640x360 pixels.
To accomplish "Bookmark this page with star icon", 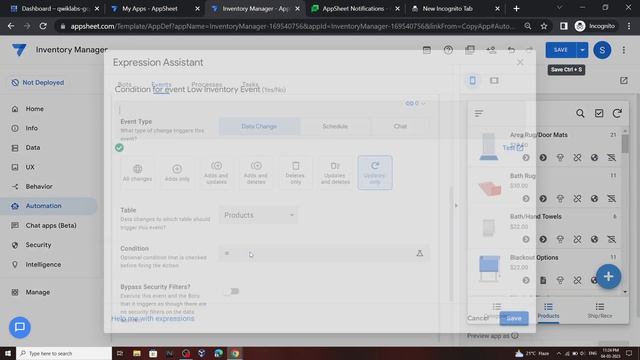I will pyautogui.click(x=544, y=26).
